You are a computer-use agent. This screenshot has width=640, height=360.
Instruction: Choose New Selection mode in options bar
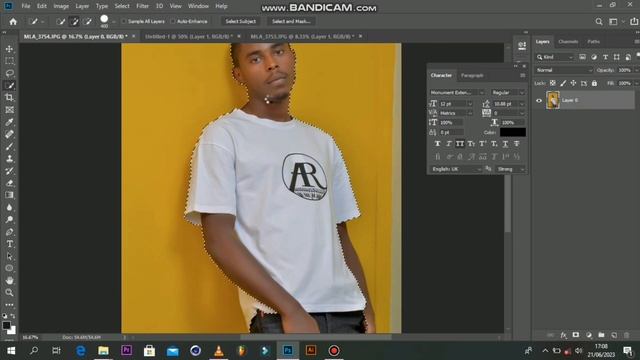point(61,22)
